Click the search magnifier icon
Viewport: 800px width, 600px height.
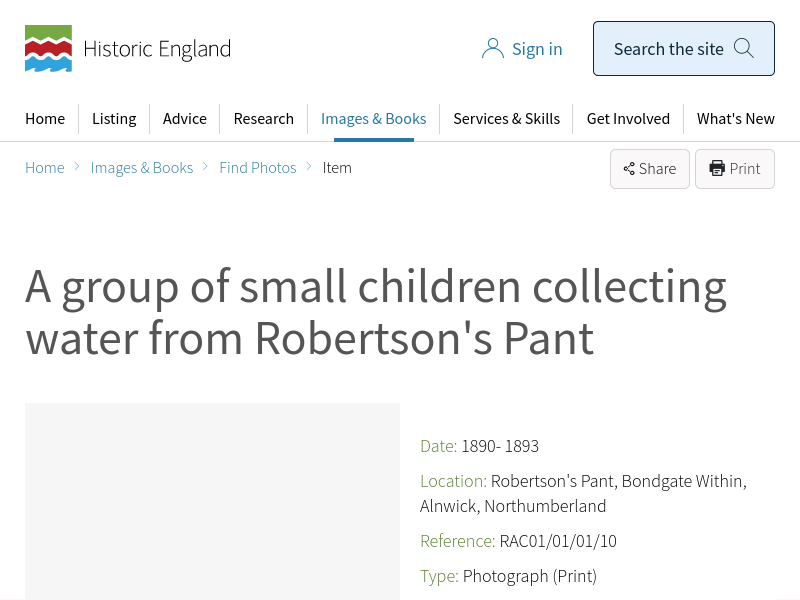[x=744, y=49]
